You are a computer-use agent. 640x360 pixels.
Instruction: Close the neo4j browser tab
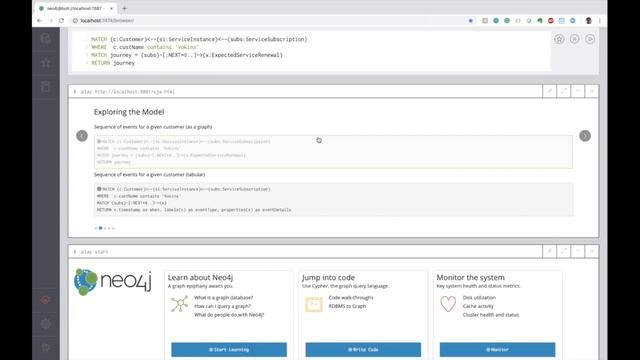111,8
